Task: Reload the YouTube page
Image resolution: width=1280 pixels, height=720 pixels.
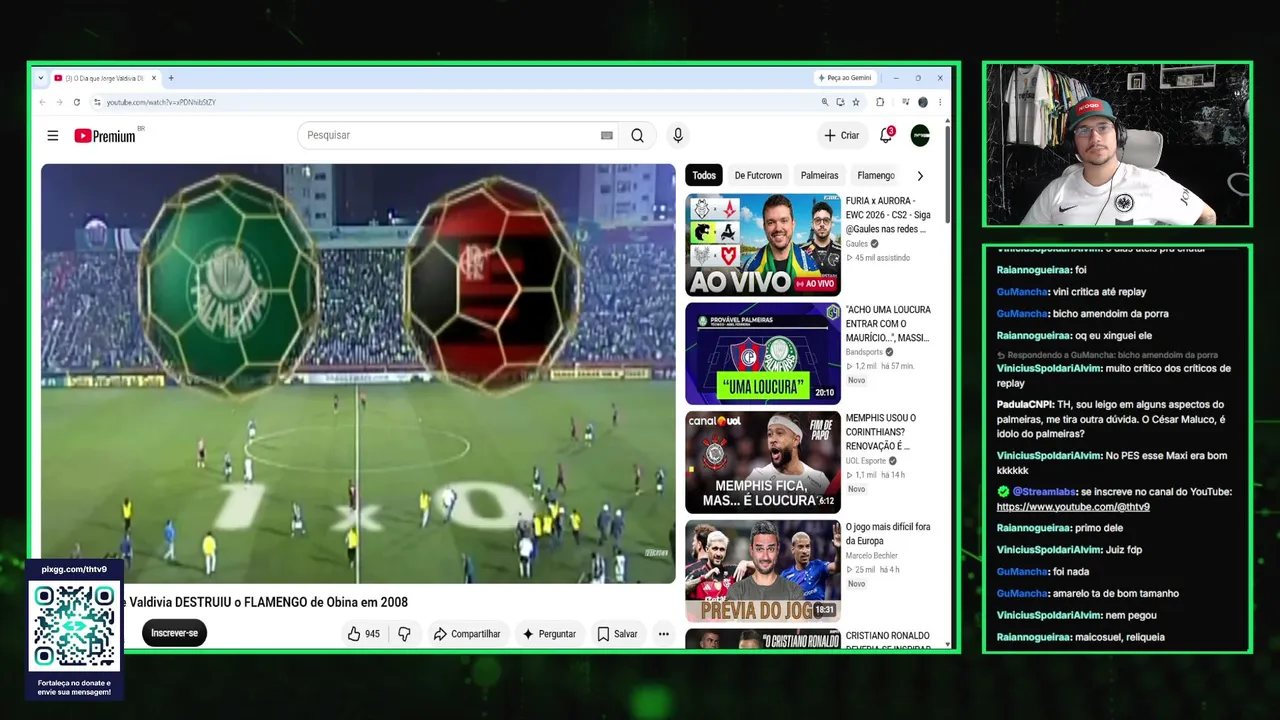Action: (x=76, y=102)
